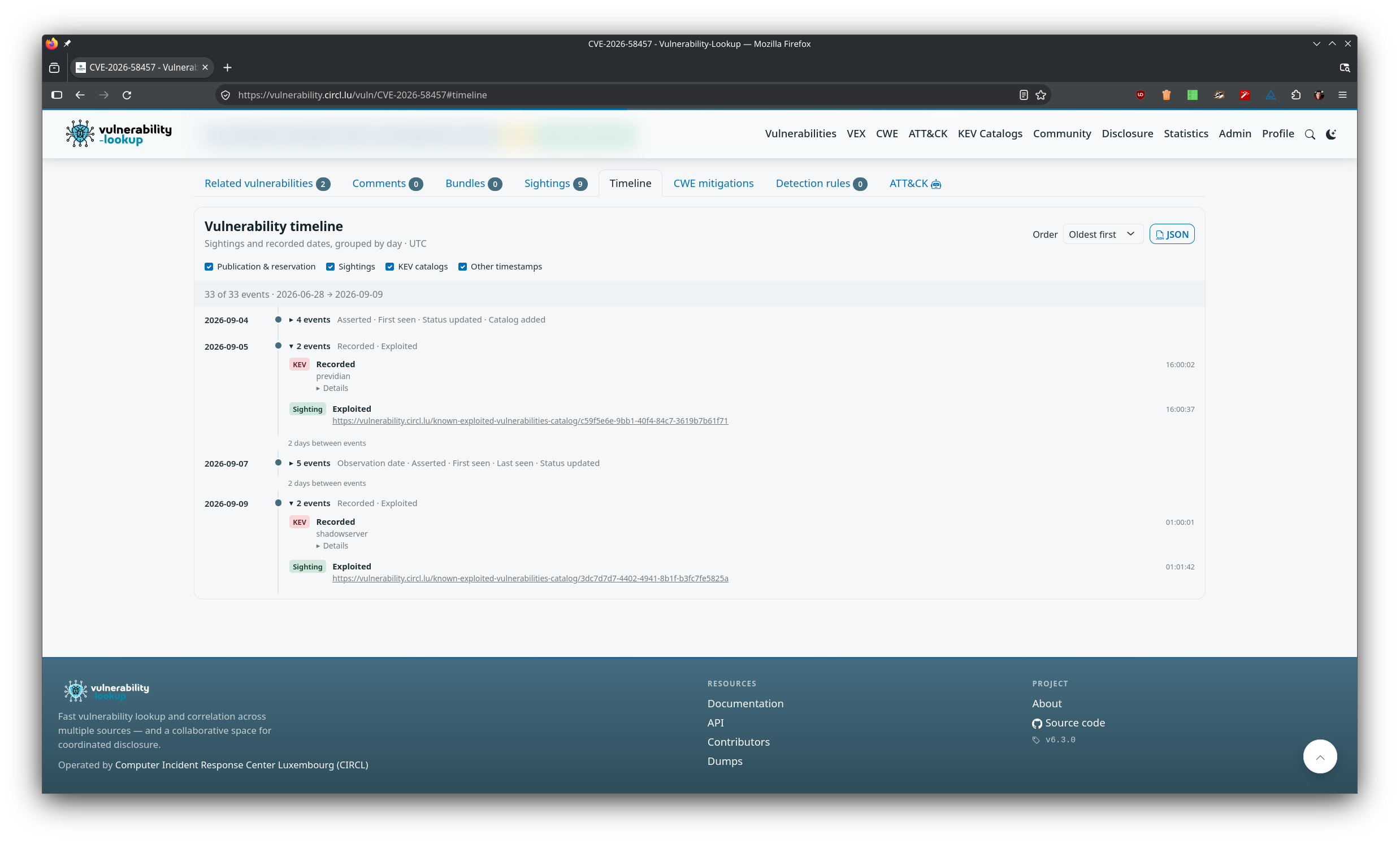Open KEV Catalogs in the navbar

990,134
